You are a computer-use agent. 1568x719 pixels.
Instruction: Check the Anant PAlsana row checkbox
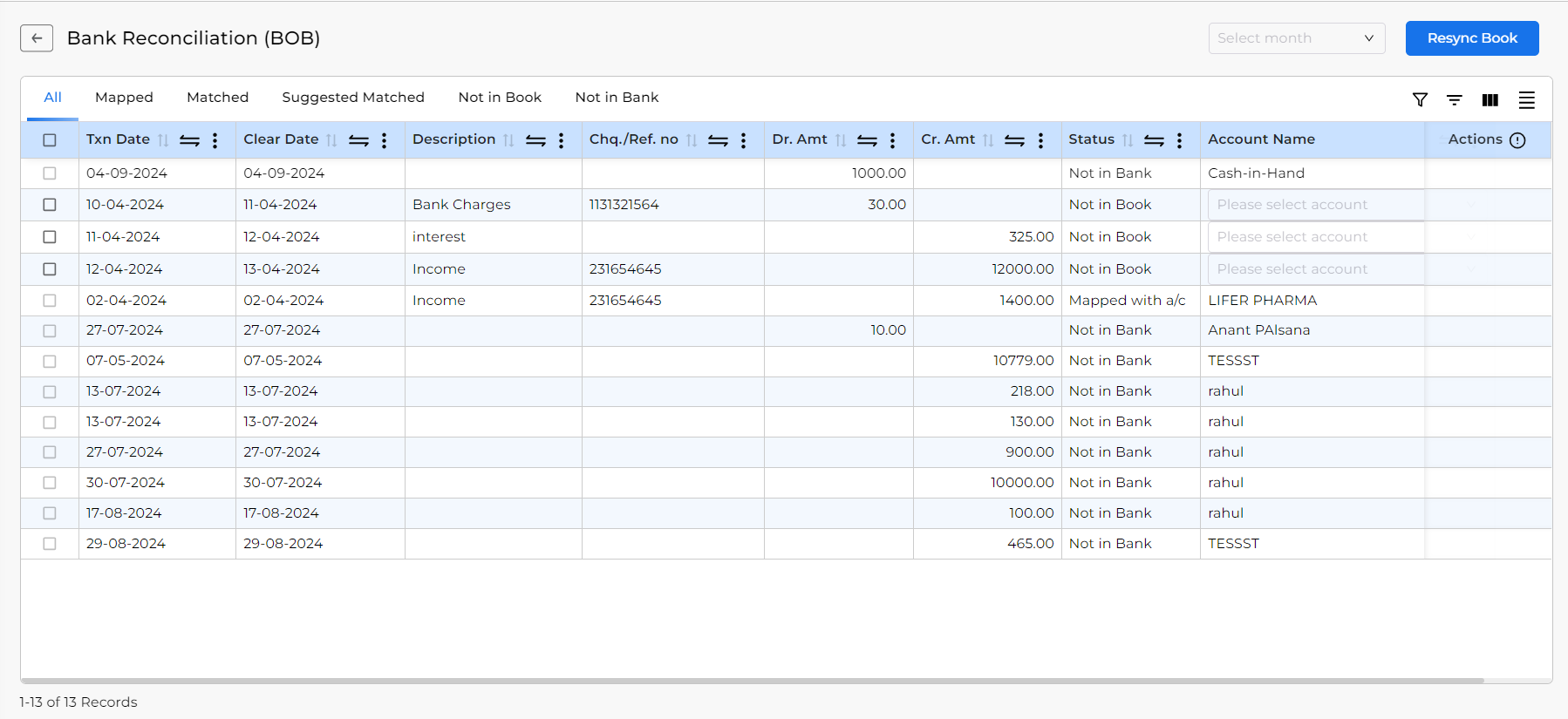[50, 331]
